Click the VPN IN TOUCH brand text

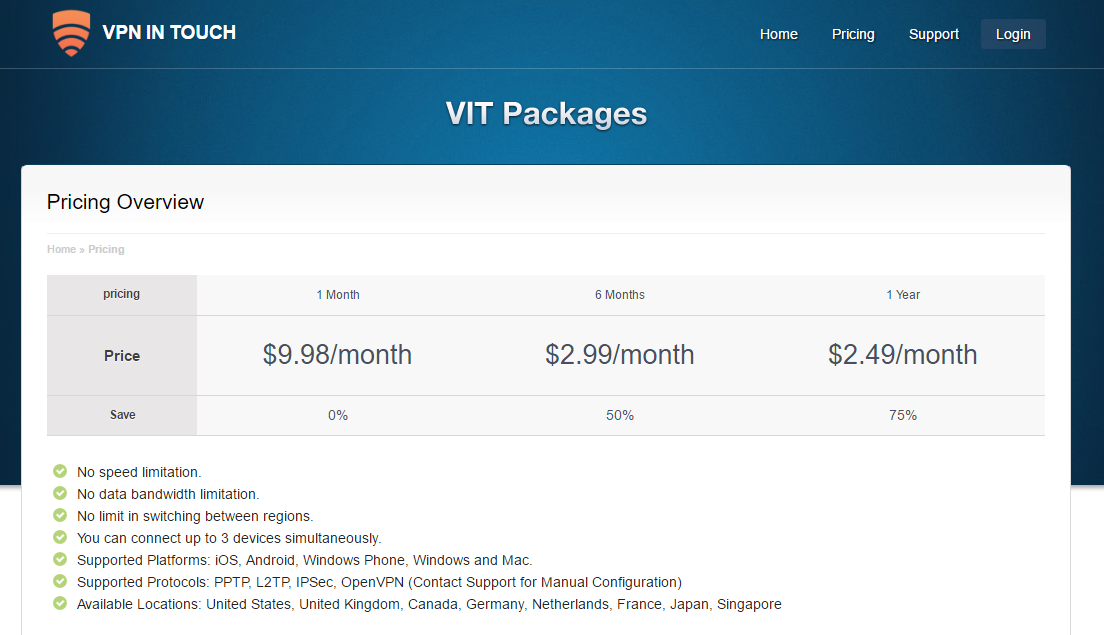click(169, 32)
